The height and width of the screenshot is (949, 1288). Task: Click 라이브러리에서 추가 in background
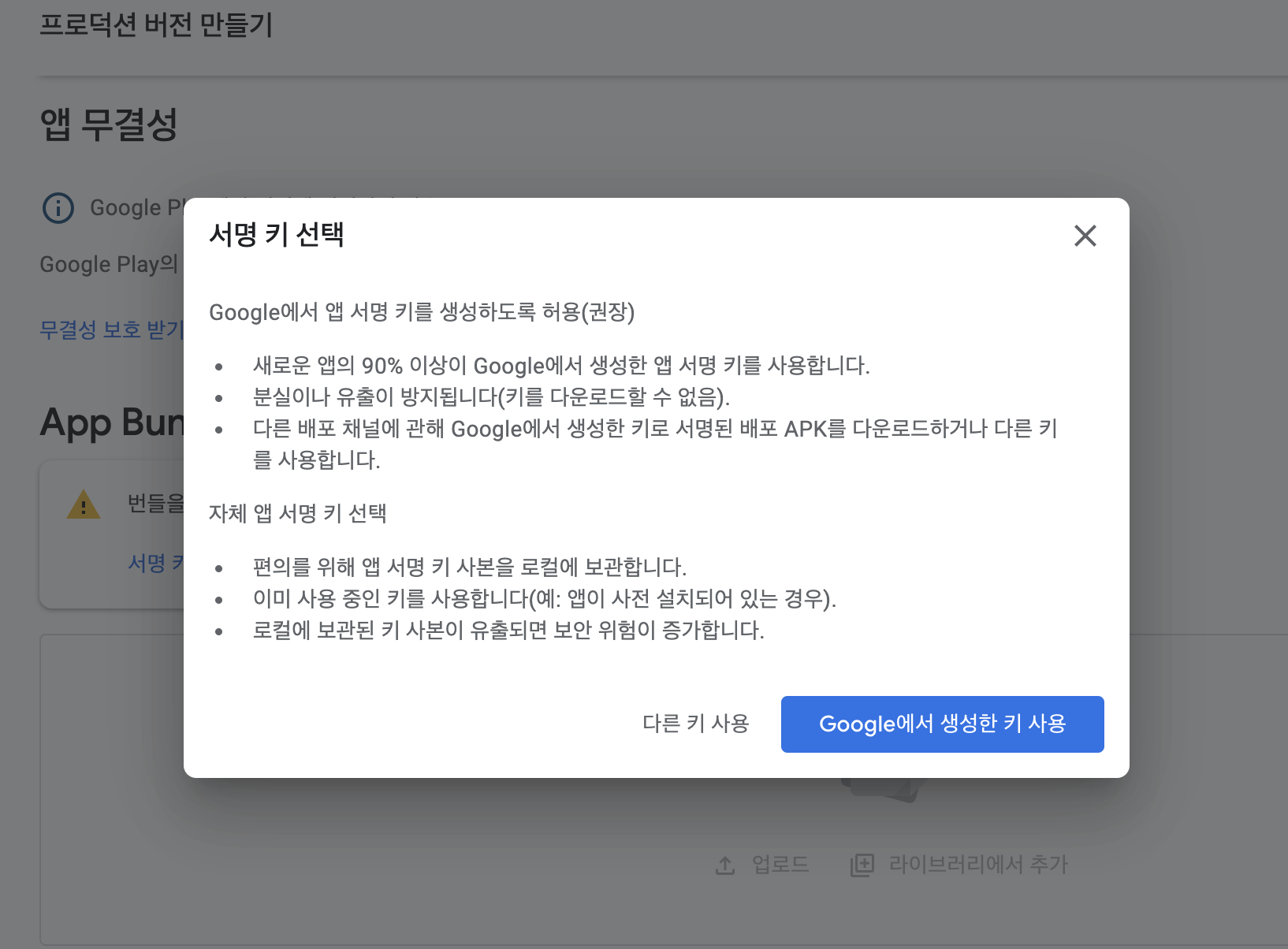(978, 865)
